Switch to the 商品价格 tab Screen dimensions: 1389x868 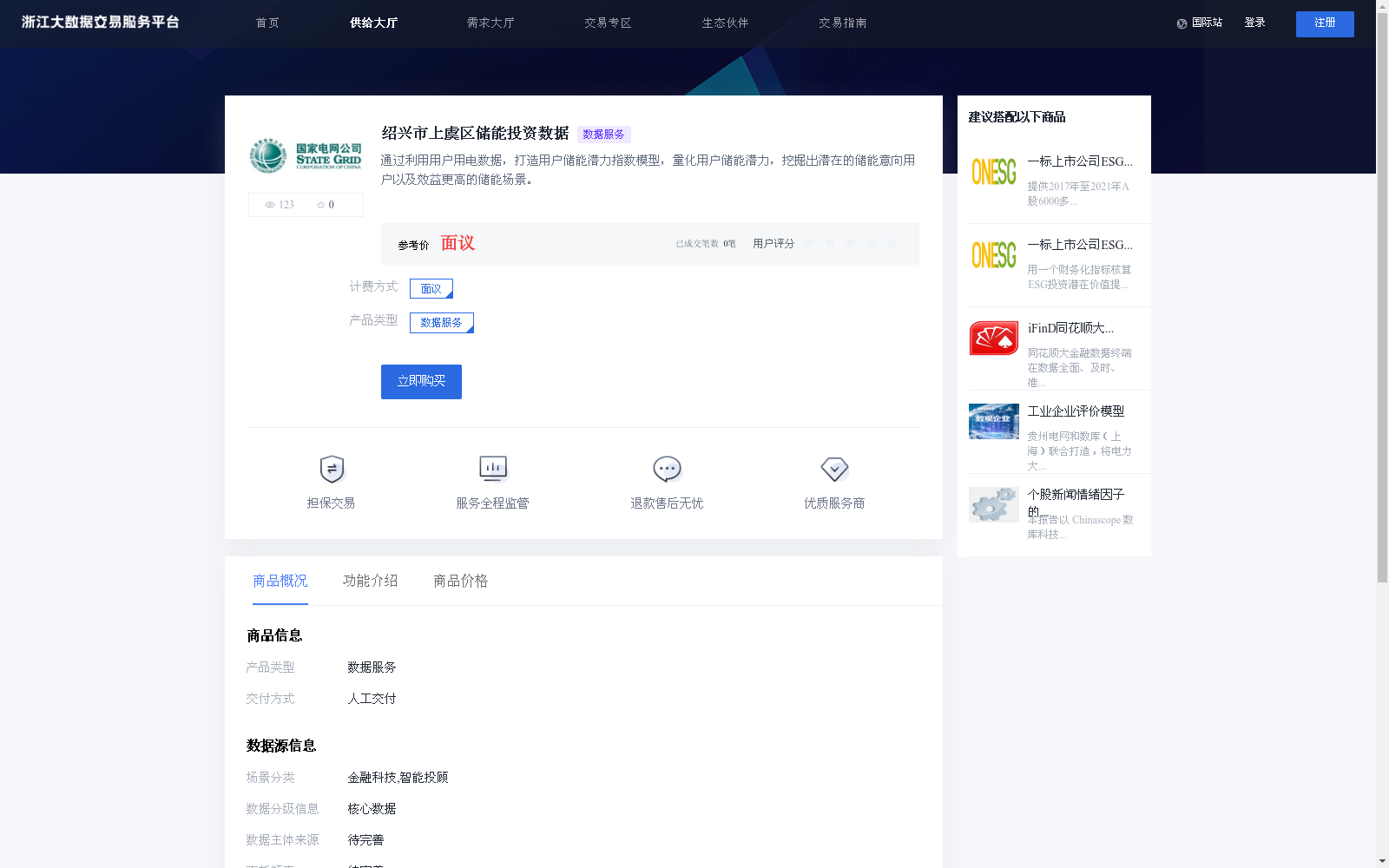tap(461, 581)
